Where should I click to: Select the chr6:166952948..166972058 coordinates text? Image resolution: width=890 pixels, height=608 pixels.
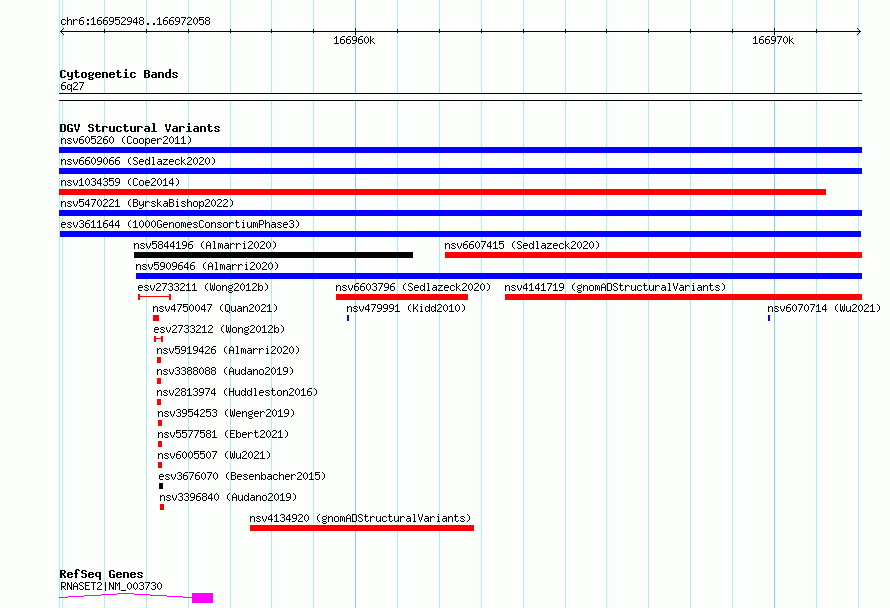pyautogui.click(x=135, y=21)
